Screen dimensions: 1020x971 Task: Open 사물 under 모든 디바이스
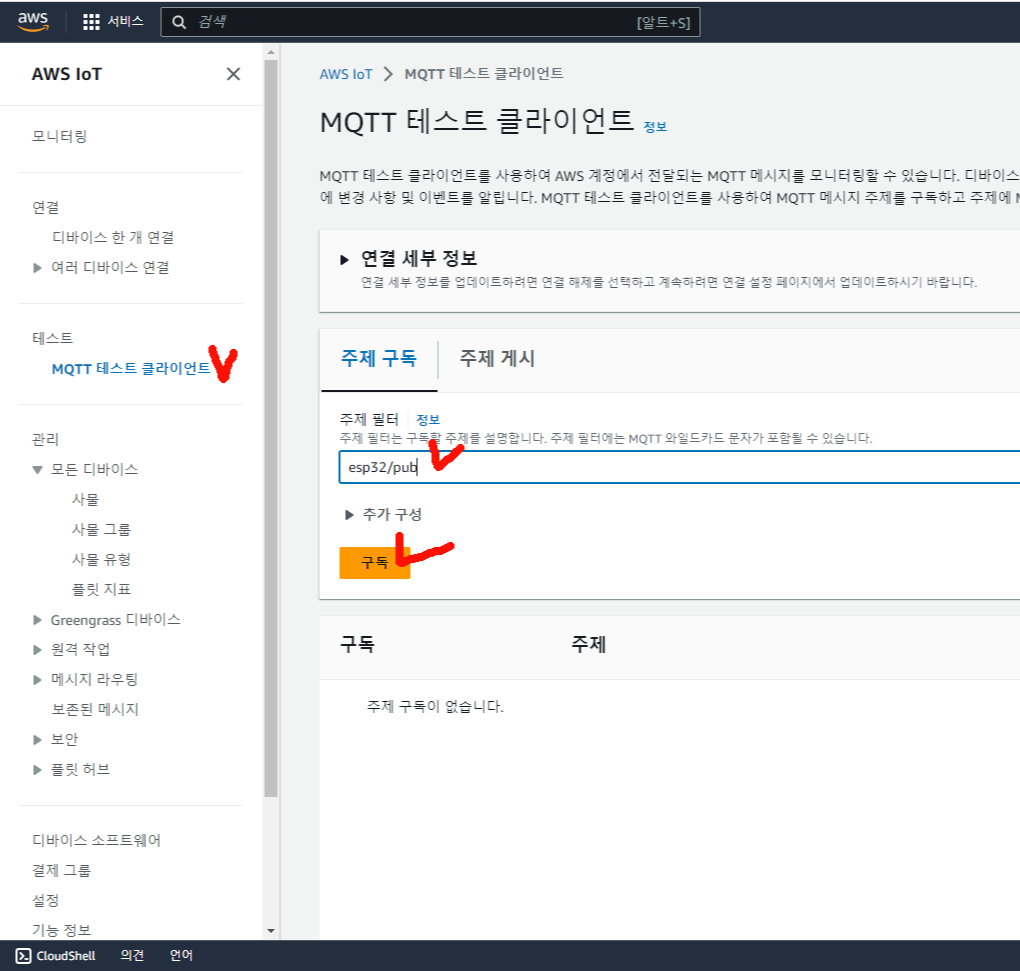click(x=85, y=499)
